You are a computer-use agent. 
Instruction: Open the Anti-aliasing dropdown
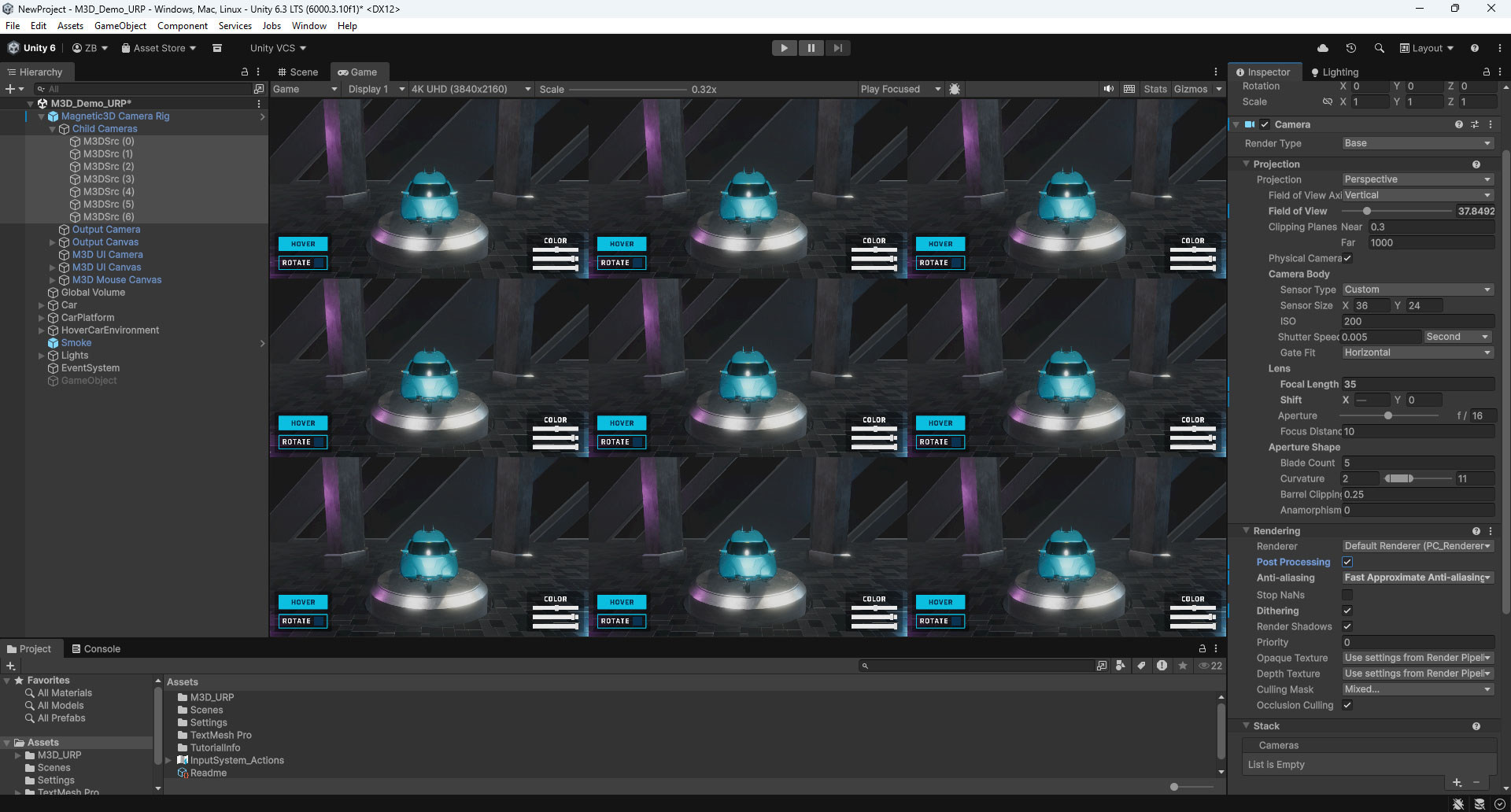tap(1417, 578)
